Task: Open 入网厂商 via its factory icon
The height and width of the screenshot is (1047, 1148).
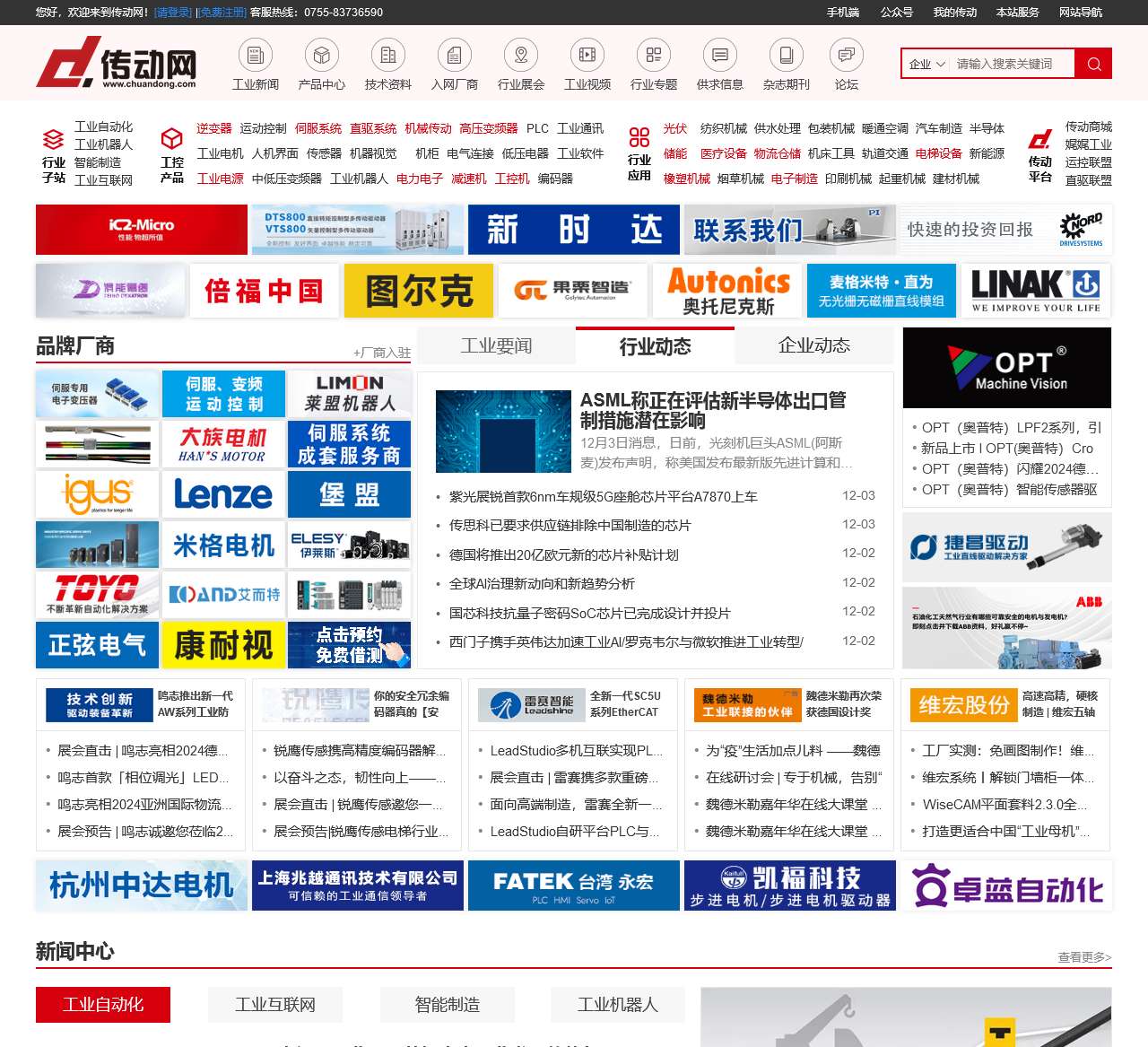Action: pos(454,56)
